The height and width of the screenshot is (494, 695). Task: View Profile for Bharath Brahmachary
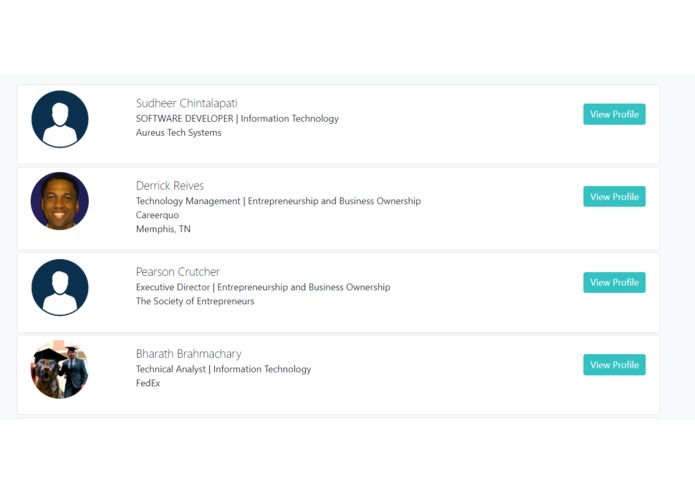[614, 365]
